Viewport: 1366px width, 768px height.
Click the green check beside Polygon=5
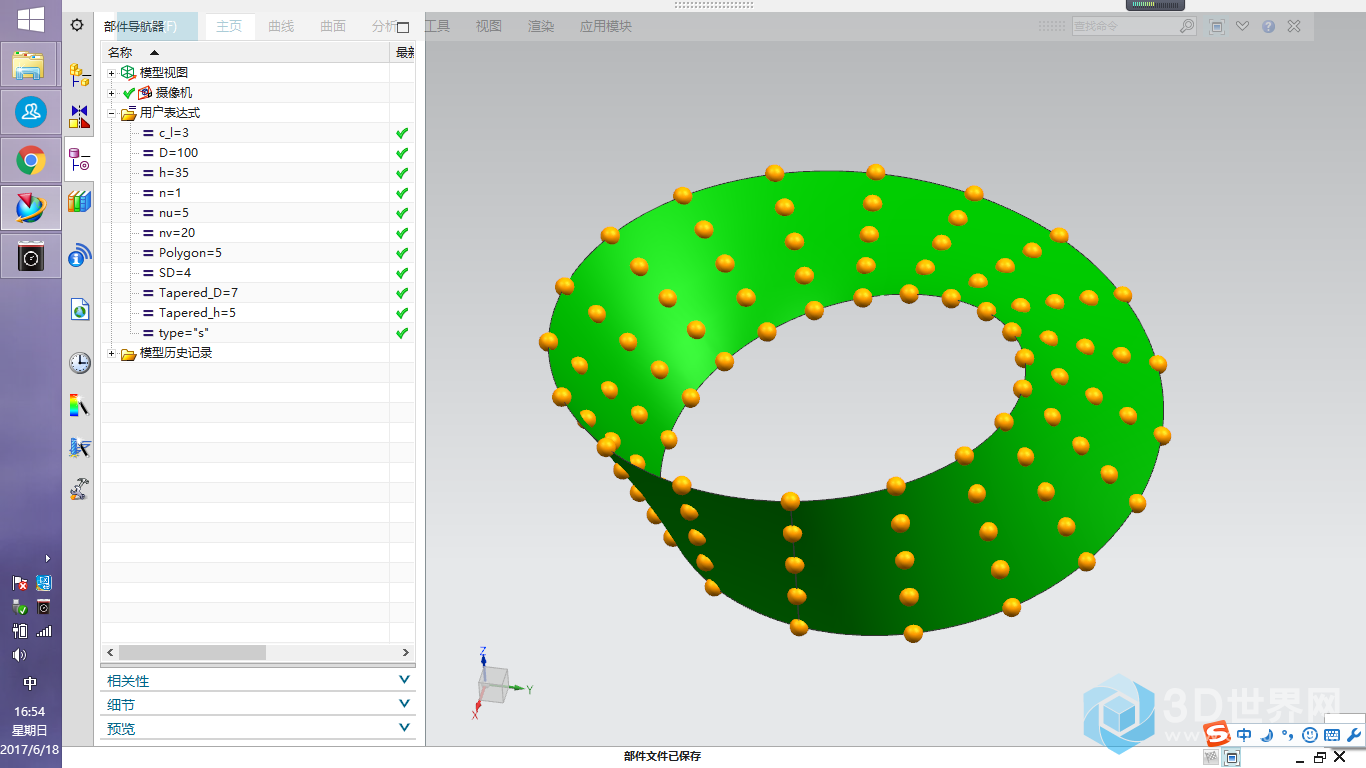tap(402, 253)
